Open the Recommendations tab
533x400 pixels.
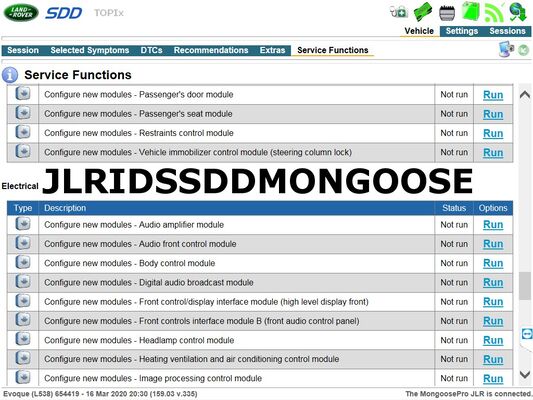pyautogui.click(x=211, y=50)
